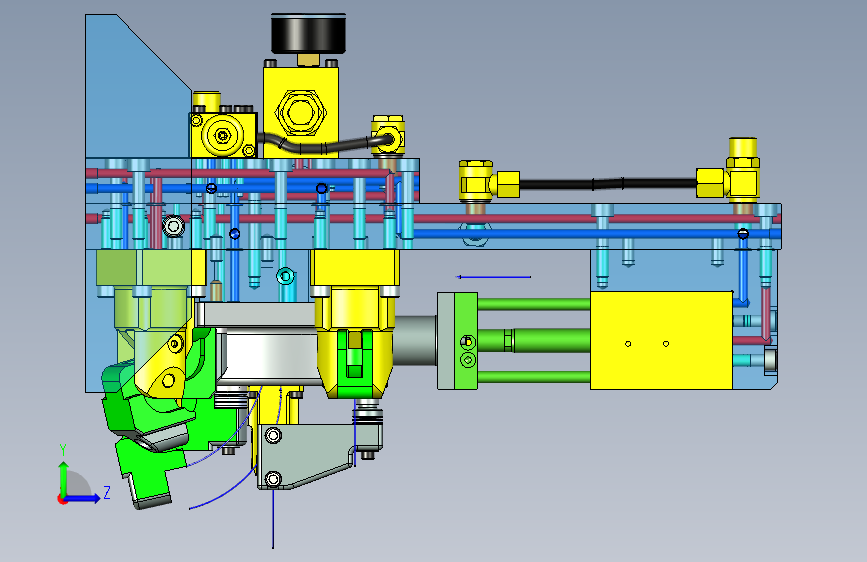This screenshot has height=562, width=867.
Task: Select the lower bolt on the grey bracket
Action: (273, 478)
